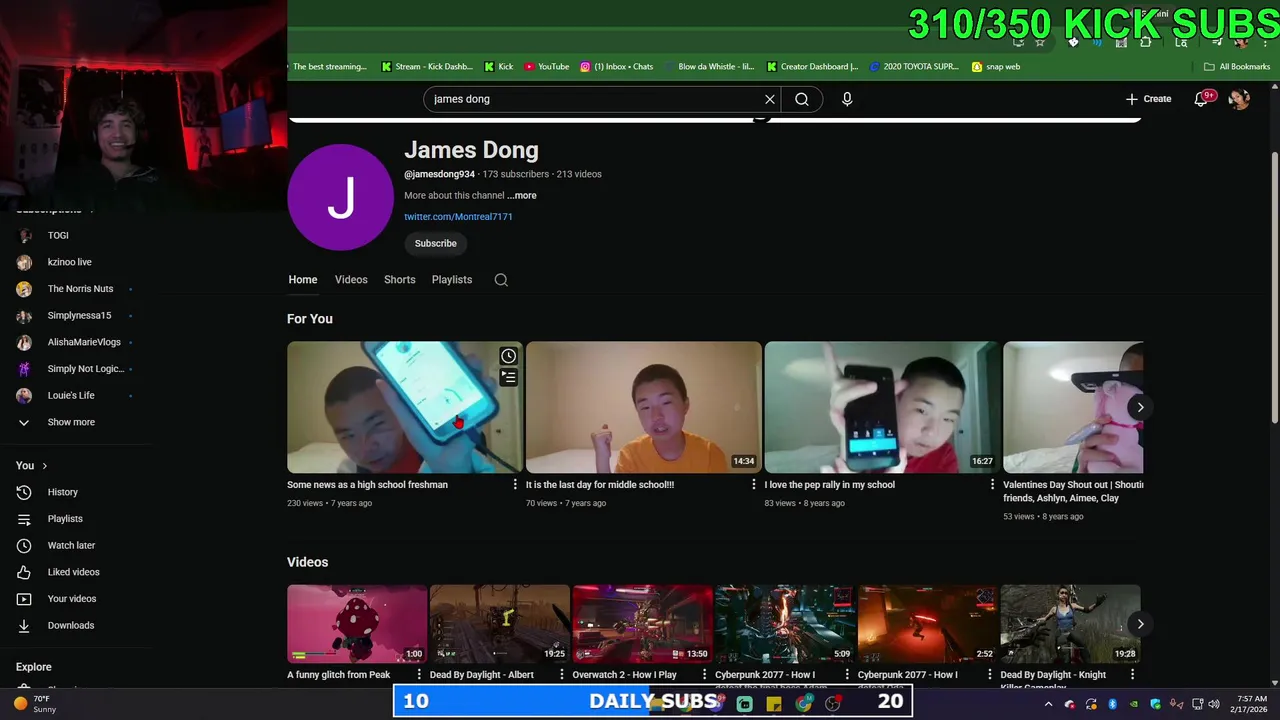The image size is (1280, 720).
Task: Play 'Some news as a high school freshman'
Action: (x=405, y=407)
